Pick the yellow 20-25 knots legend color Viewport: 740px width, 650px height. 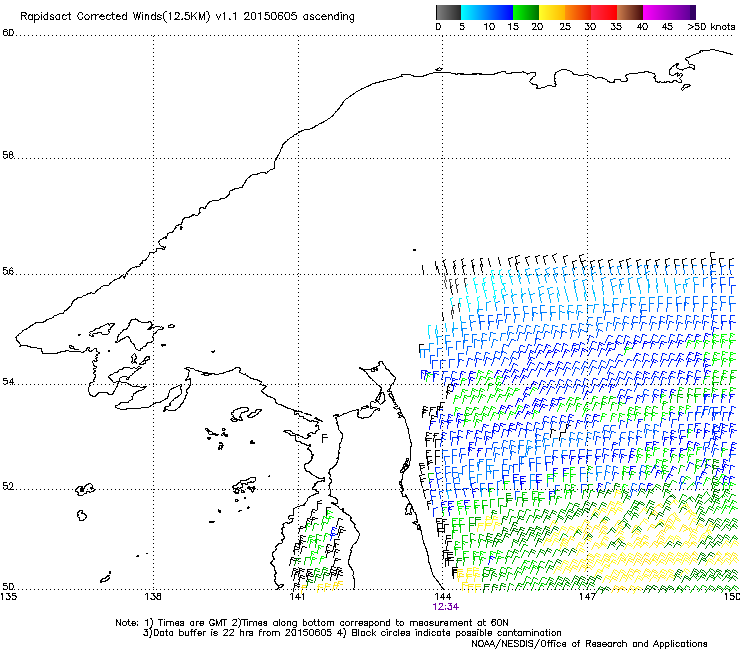(552, 12)
